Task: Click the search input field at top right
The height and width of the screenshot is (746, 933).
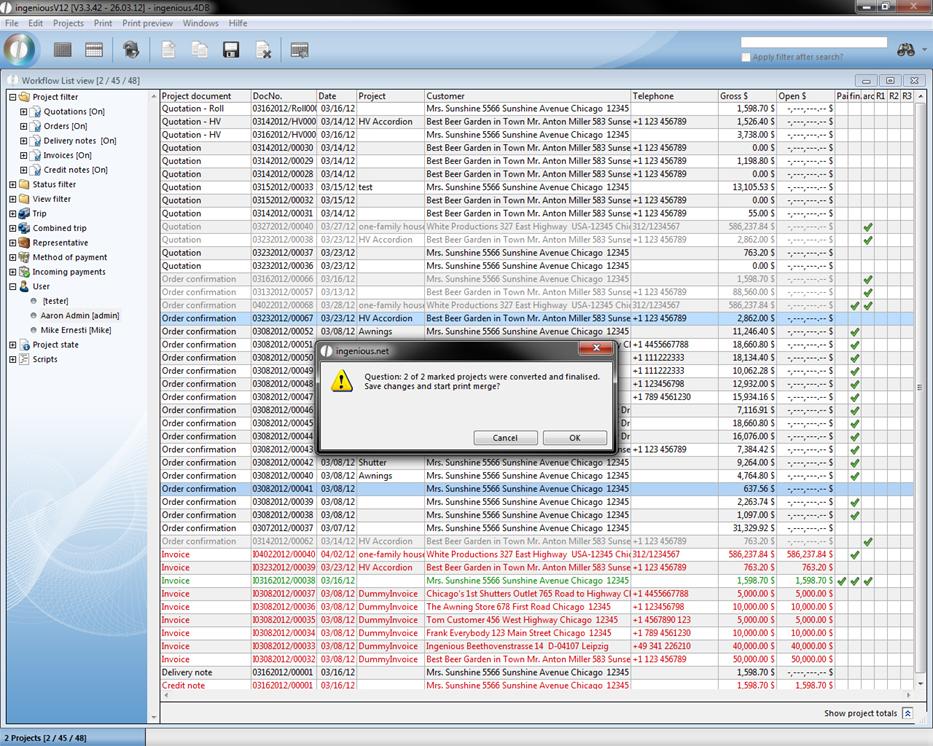Action: pos(813,43)
